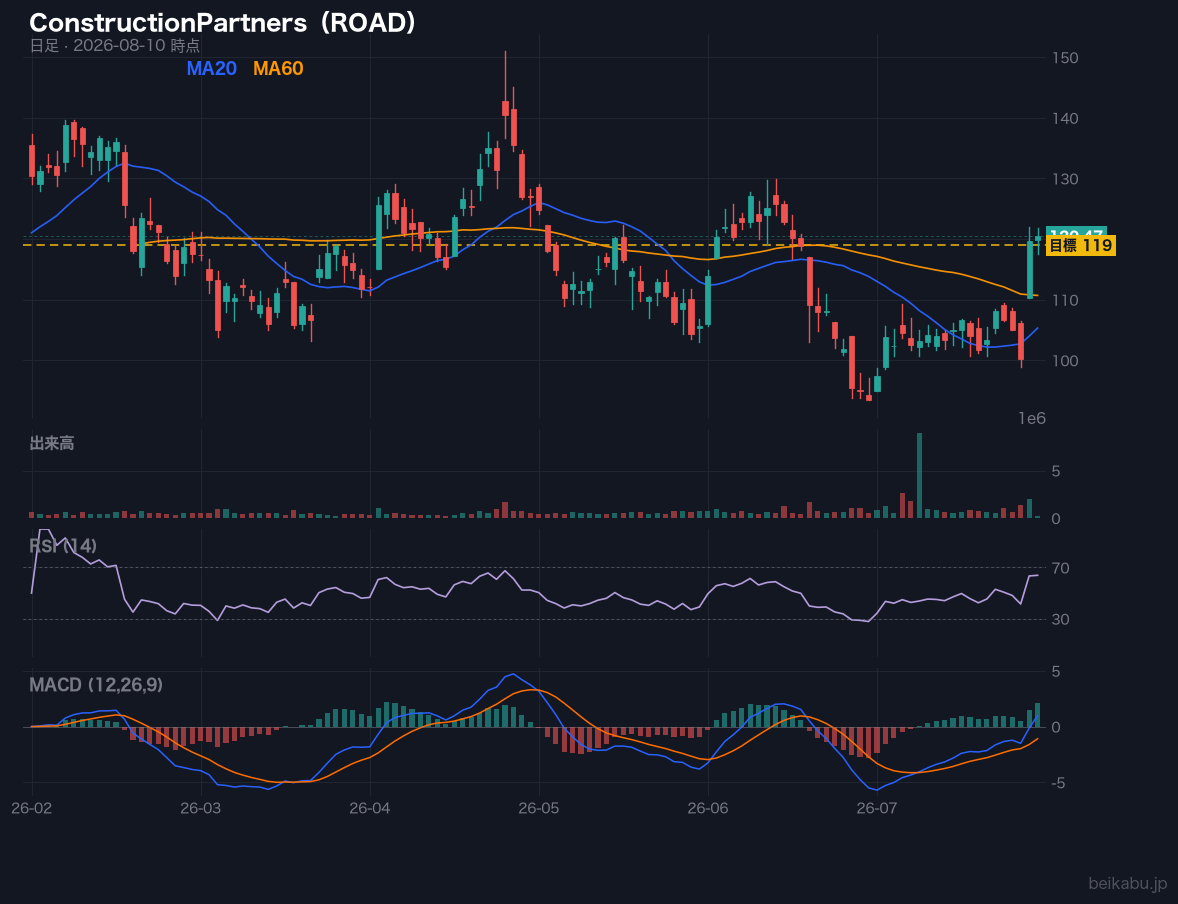Viewport: 1178px width, 904px height.
Task: Click the RSI 30 level label
Action: click(x=1061, y=620)
